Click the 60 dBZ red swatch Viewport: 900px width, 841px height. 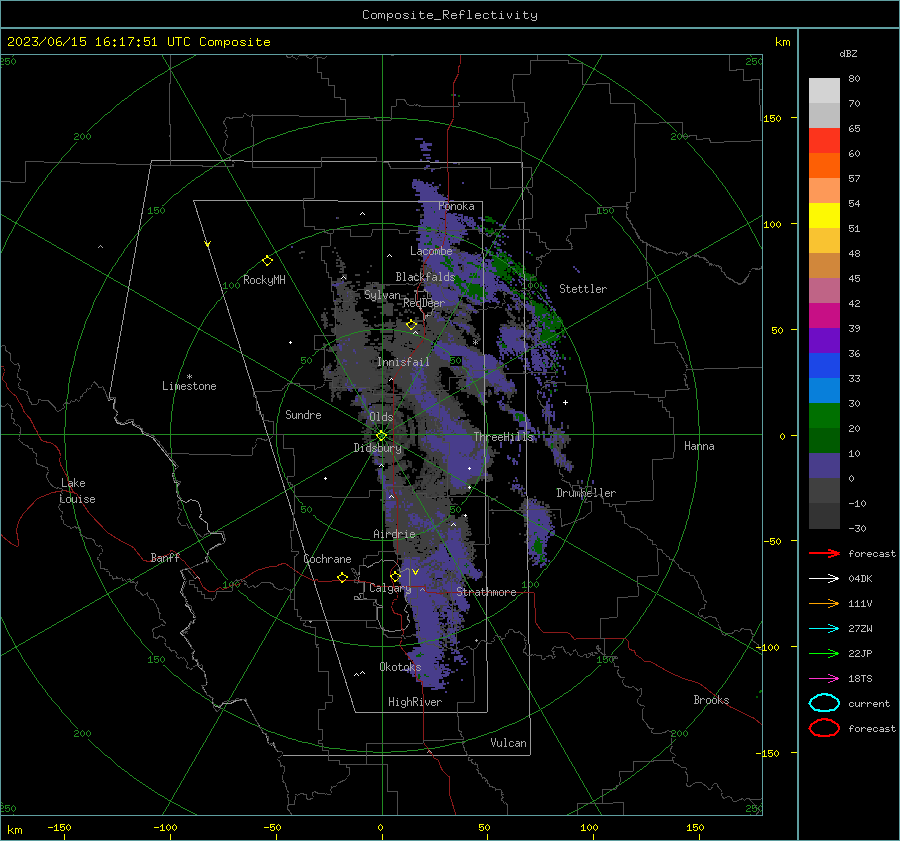click(824, 140)
